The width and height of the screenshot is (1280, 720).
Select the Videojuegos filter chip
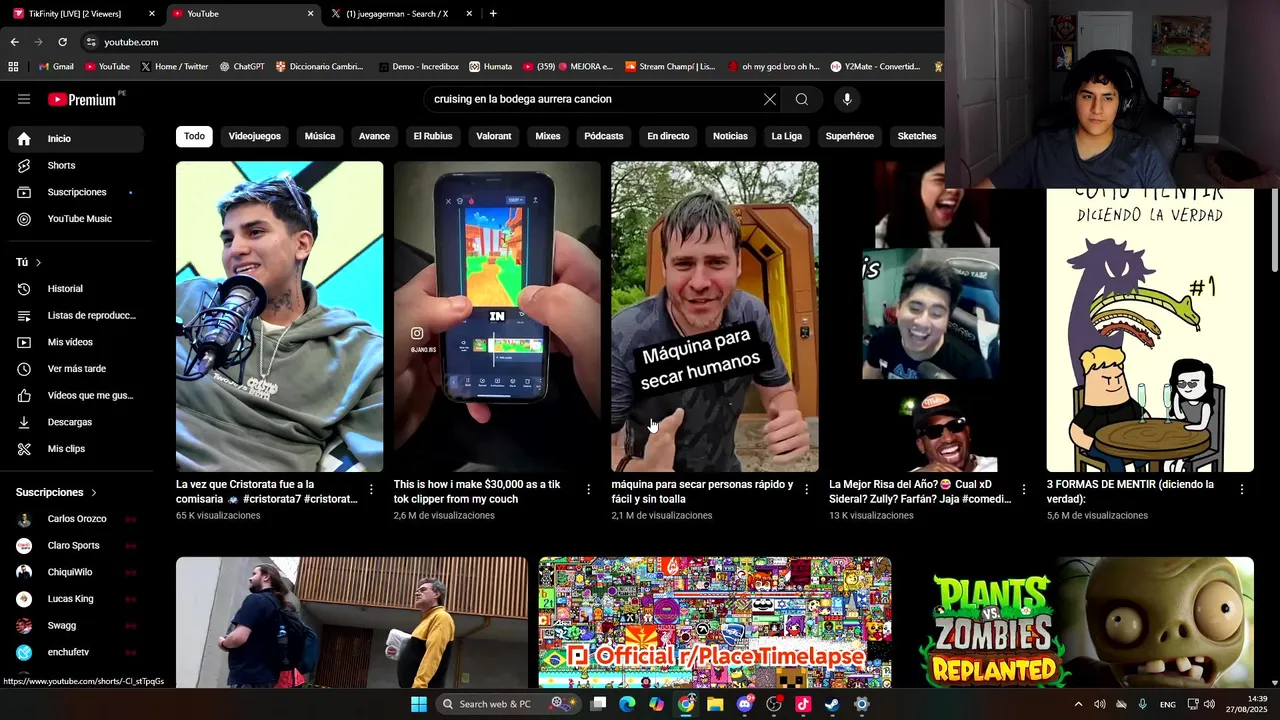(x=255, y=136)
